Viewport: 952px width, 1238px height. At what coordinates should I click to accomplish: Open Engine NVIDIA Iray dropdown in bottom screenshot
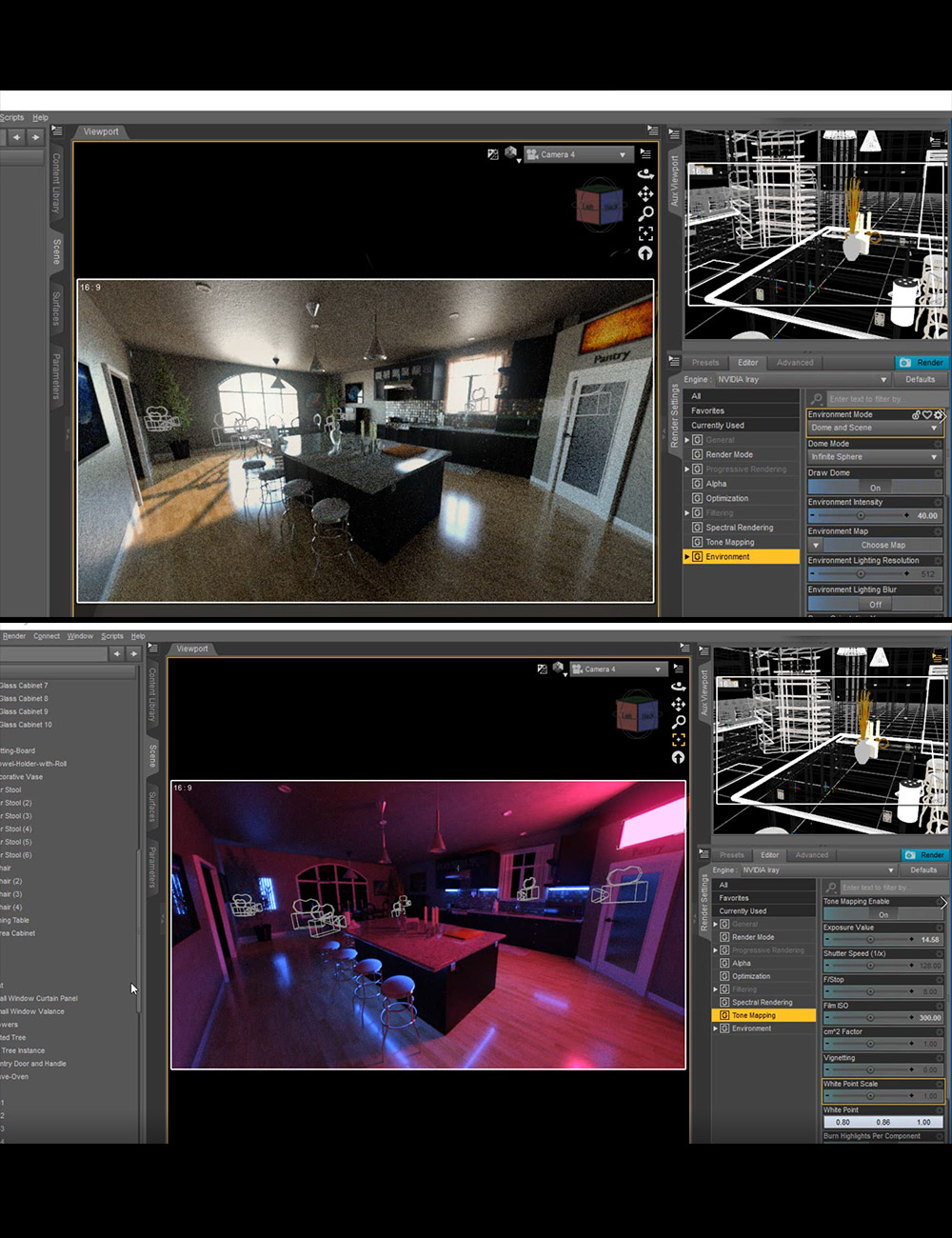818,869
